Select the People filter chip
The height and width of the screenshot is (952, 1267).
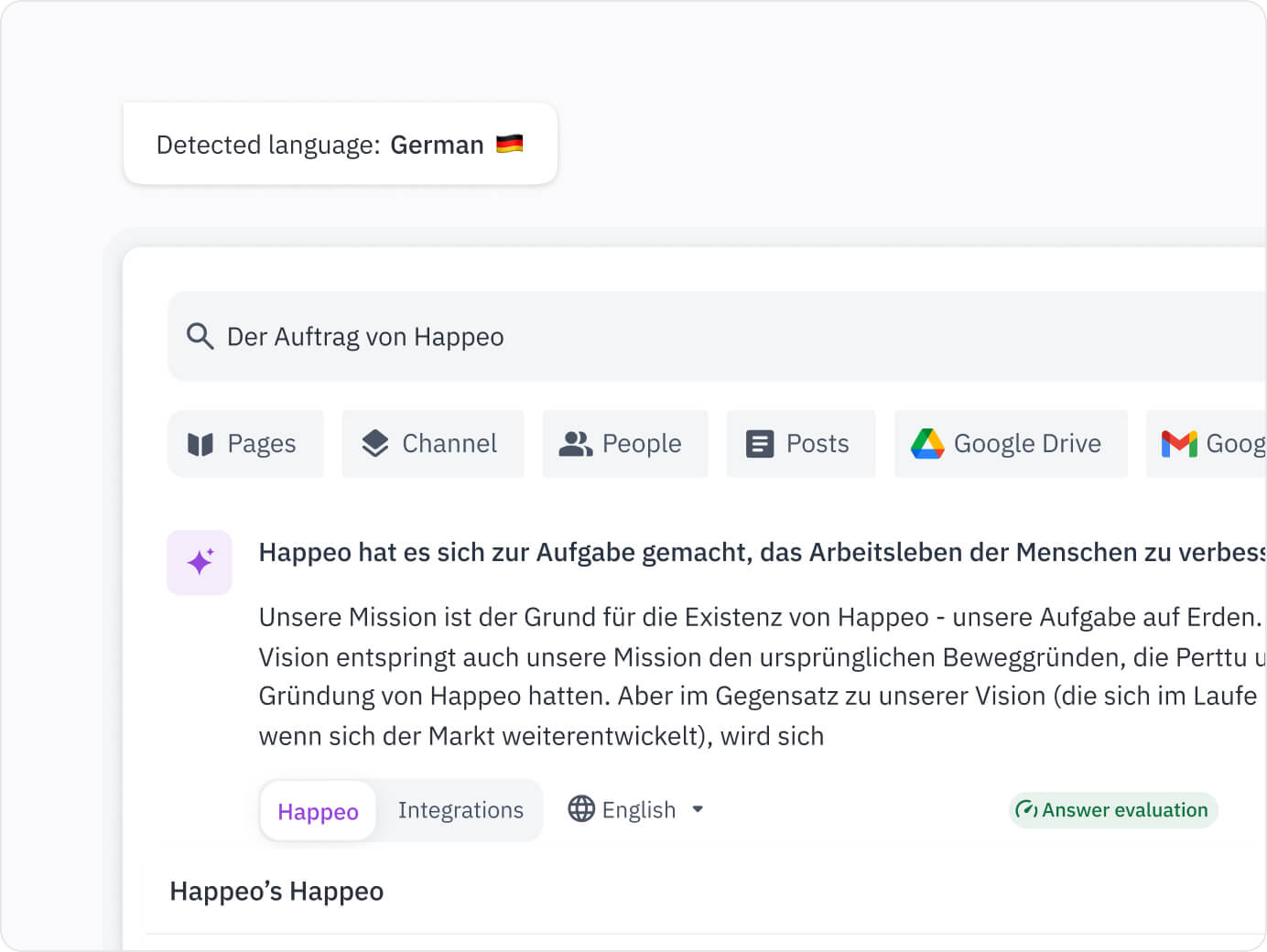(x=625, y=444)
